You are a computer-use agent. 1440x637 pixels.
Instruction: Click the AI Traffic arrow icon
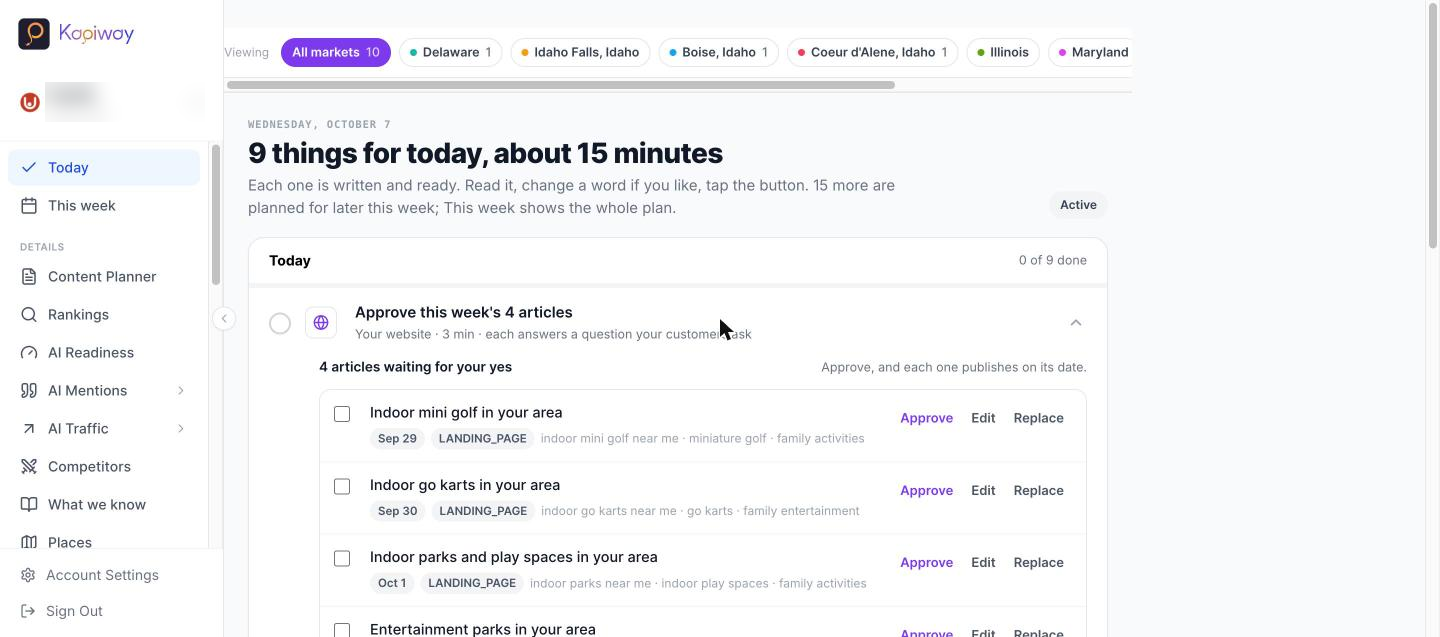click(x=29, y=428)
